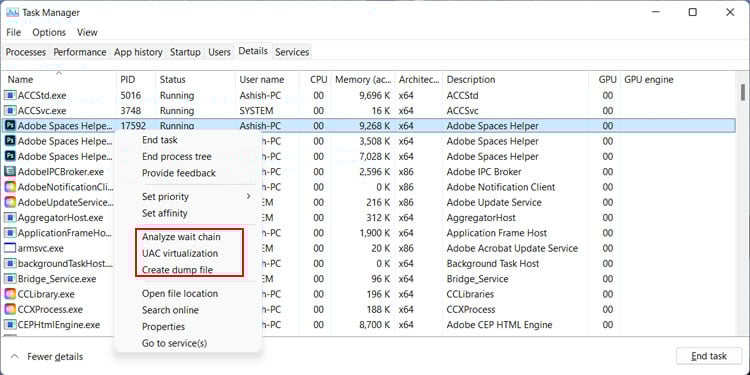Image resolution: width=750 pixels, height=375 pixels.
Task: Select the CCXProcess.exe row name
Action: 50,309
